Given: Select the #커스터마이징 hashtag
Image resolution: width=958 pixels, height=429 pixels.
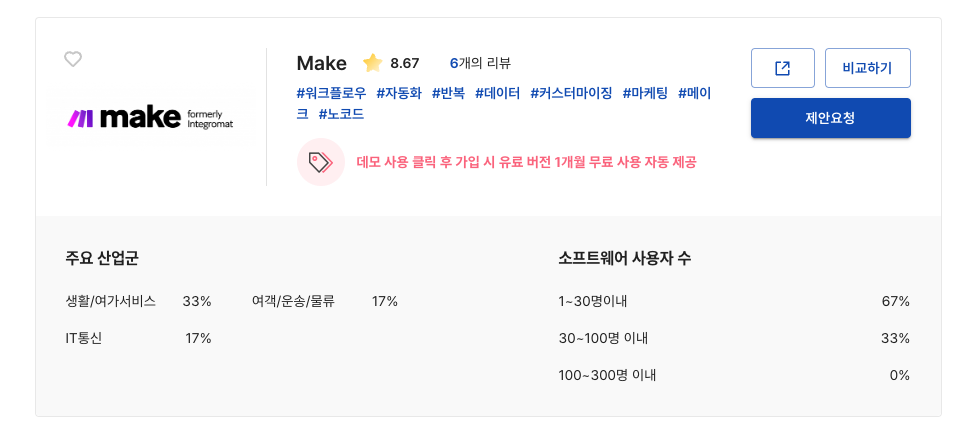Looking at the screenshot, I should tap(571, 93).
